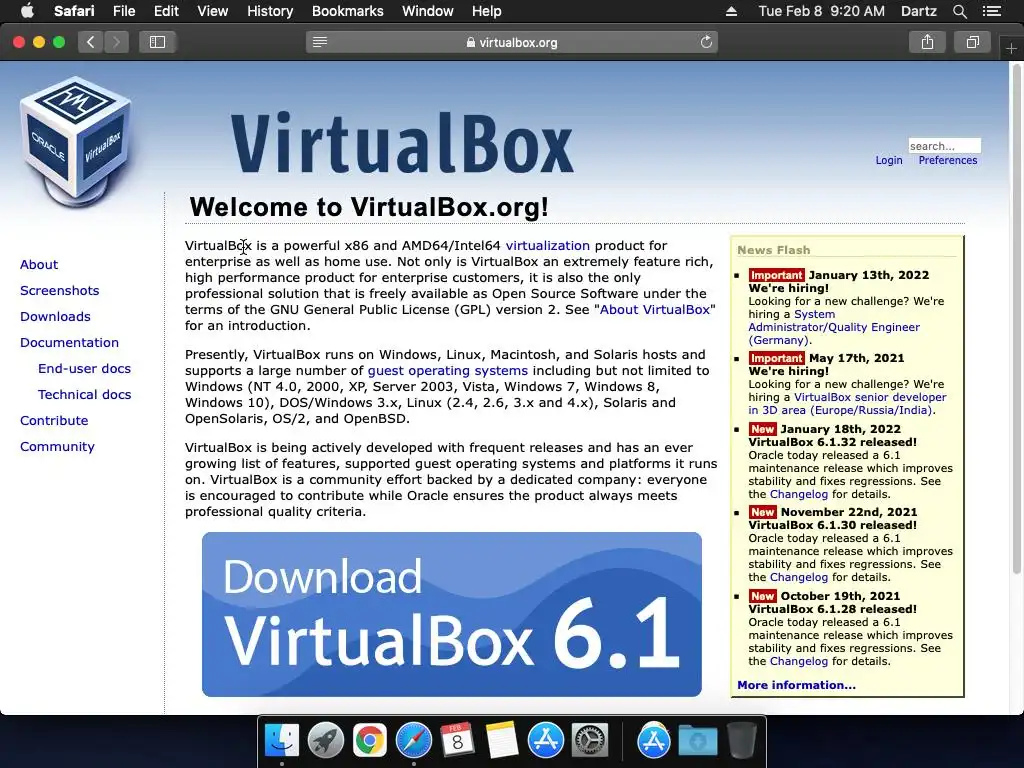Viewport: 1024px width, 768px height.
Task: Open a new tab with plus button
Action: tap(1011, 48)
